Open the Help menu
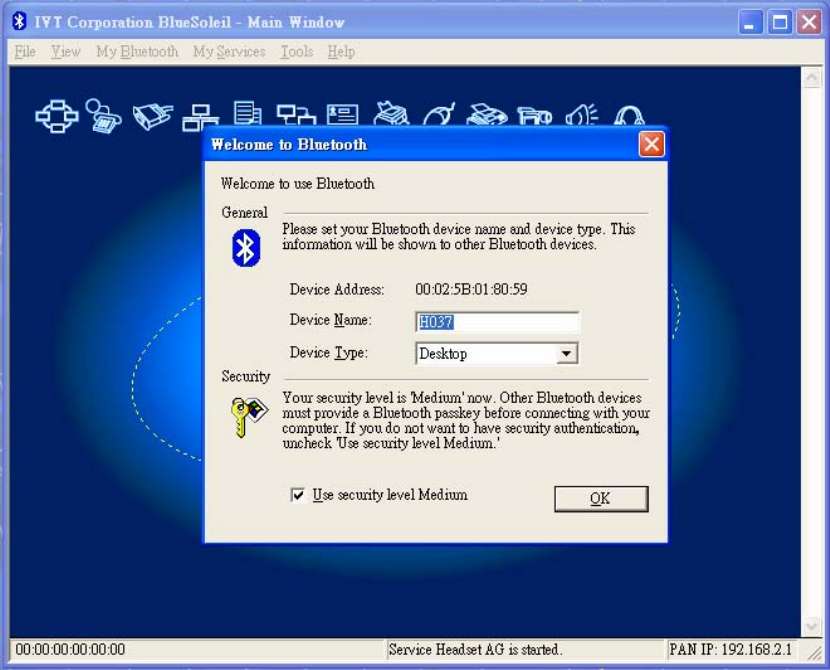 (341, 51)
